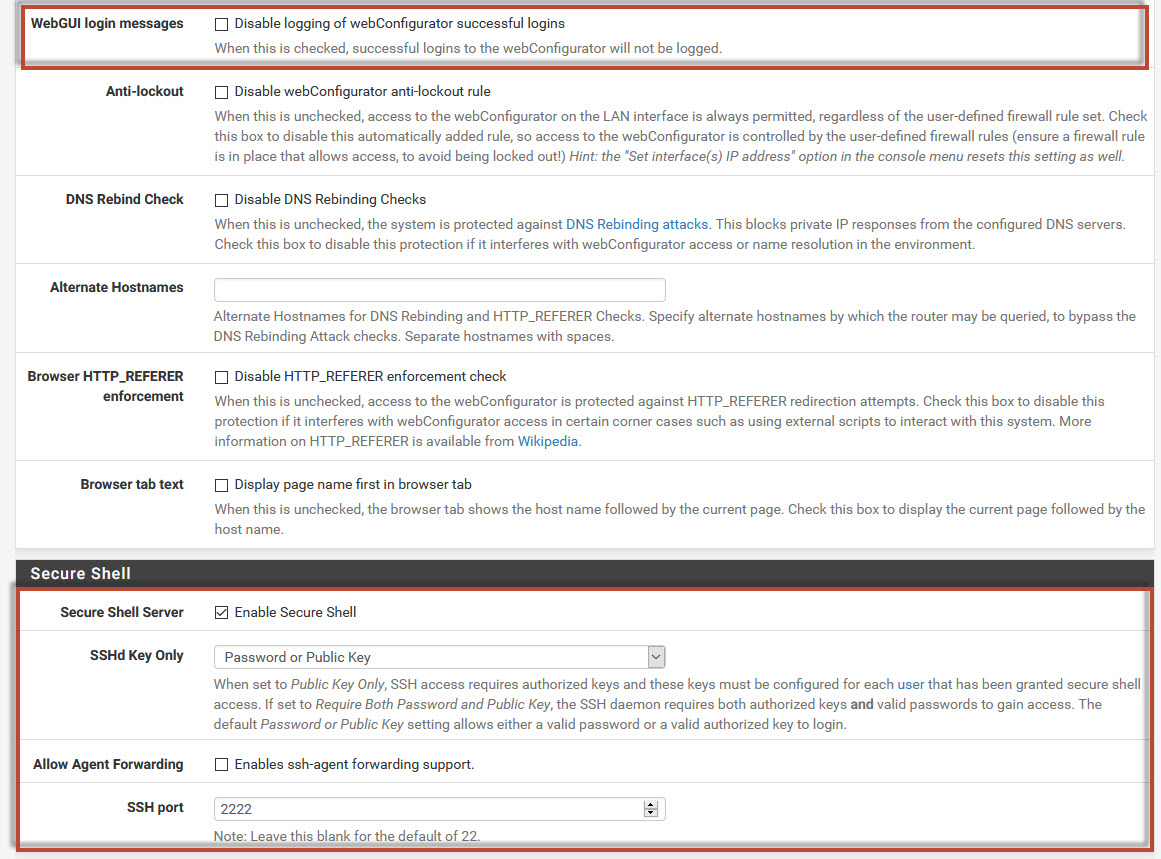Check Display page name first in browser tab
Screen dimensions: 1161x859
[x=221, y=486]
